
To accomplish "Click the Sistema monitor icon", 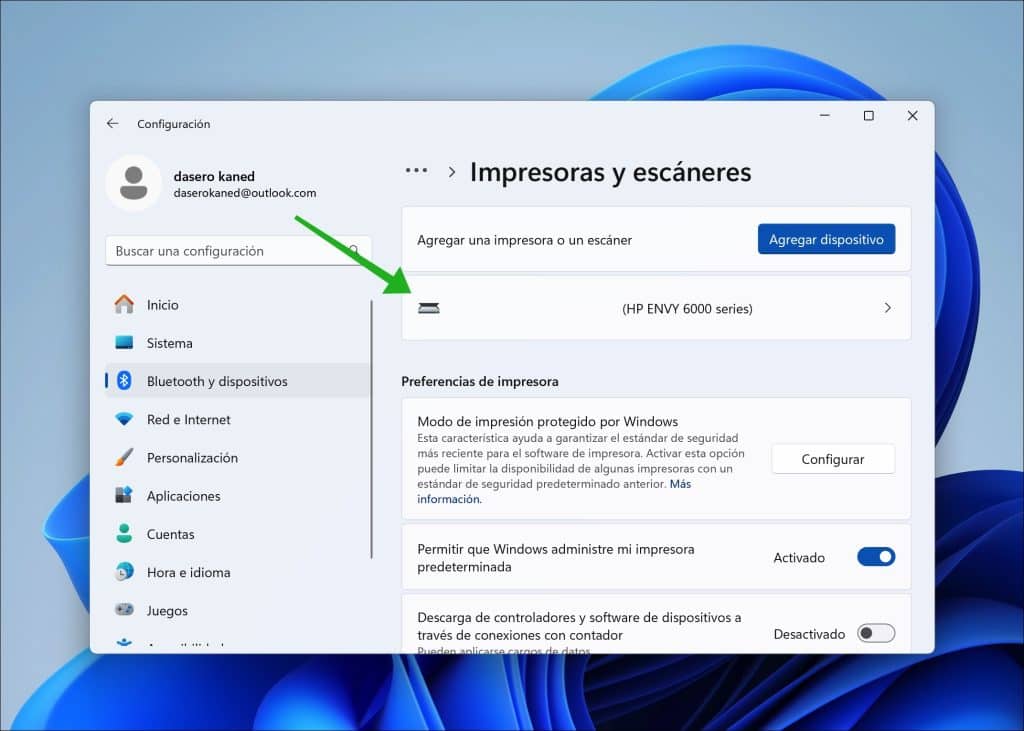I will click(x=124, y=342).
